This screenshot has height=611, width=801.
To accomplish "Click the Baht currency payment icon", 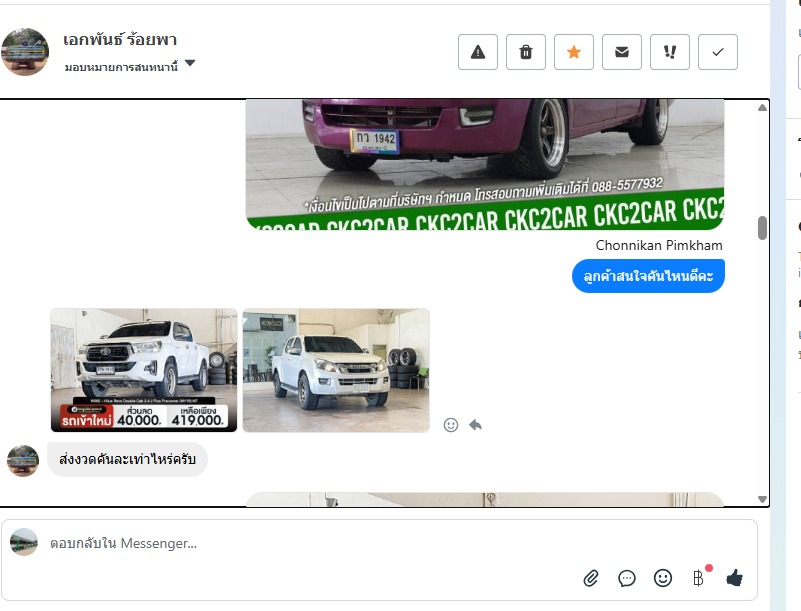I will point(698,578).
